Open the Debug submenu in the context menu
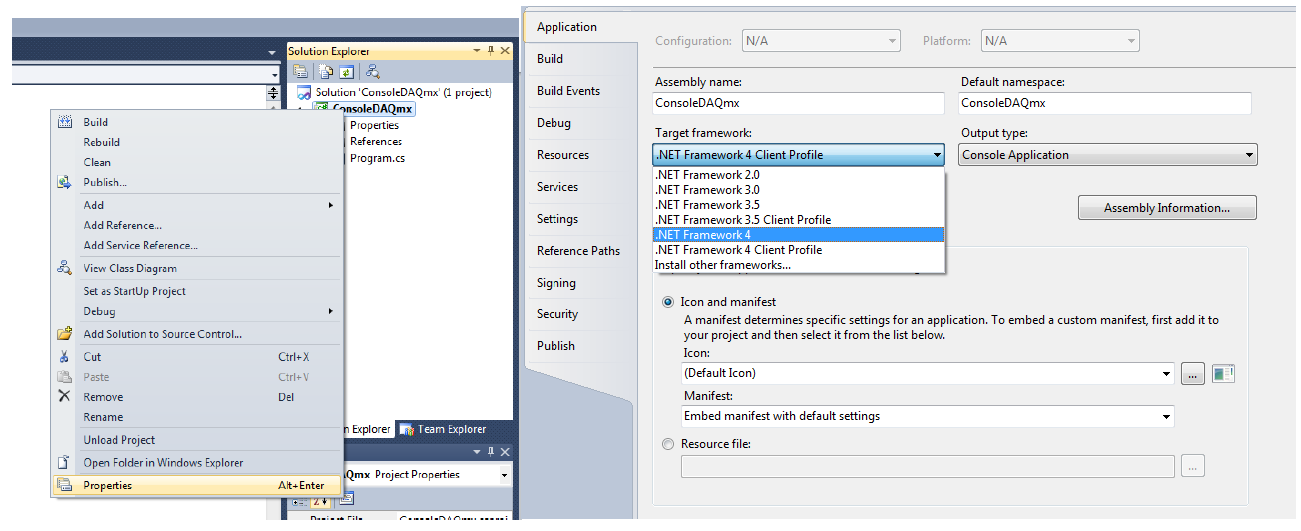 coord(197,311)
